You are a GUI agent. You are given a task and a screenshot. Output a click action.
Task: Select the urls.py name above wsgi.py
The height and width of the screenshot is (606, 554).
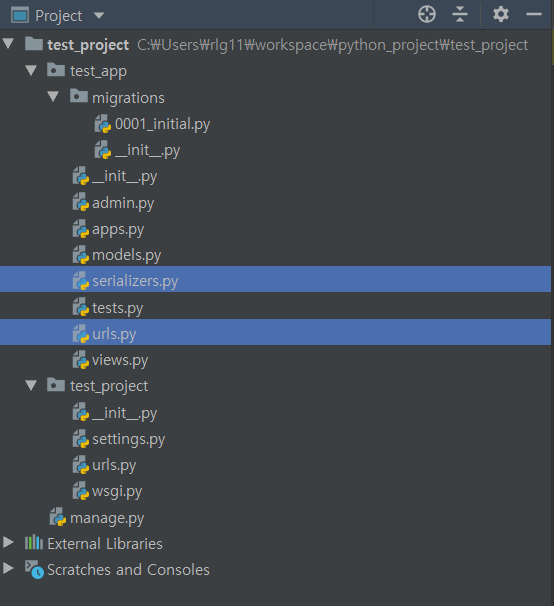coord(114,465)
